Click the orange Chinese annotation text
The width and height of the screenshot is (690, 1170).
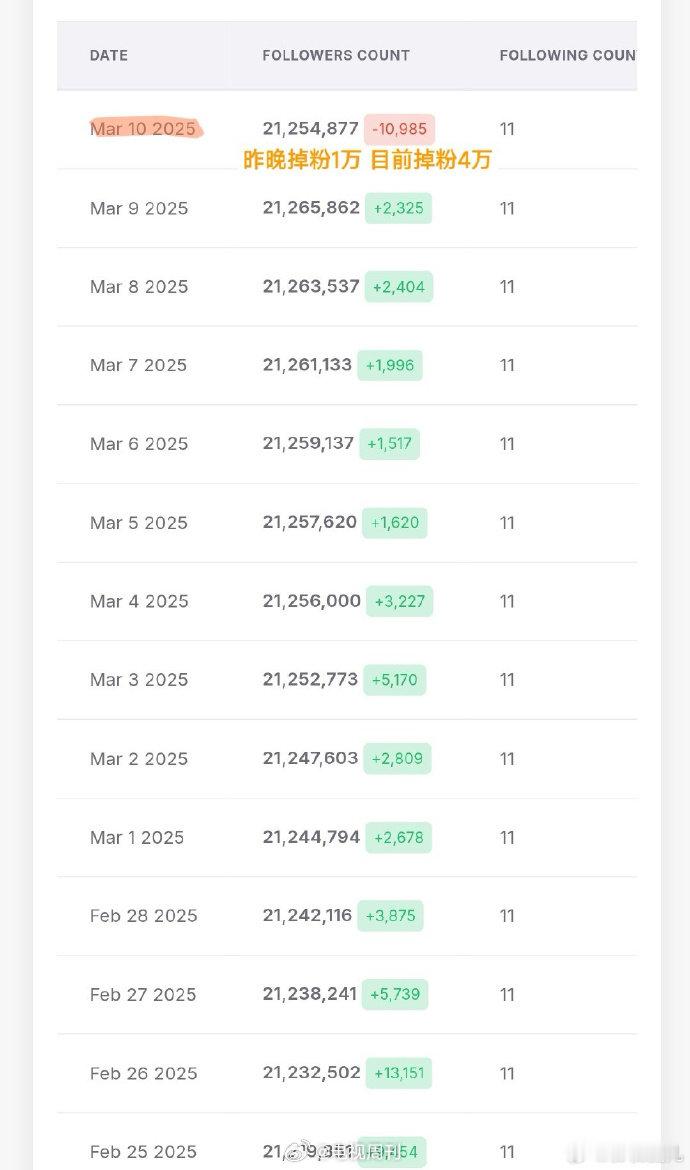tap(367, 160)
